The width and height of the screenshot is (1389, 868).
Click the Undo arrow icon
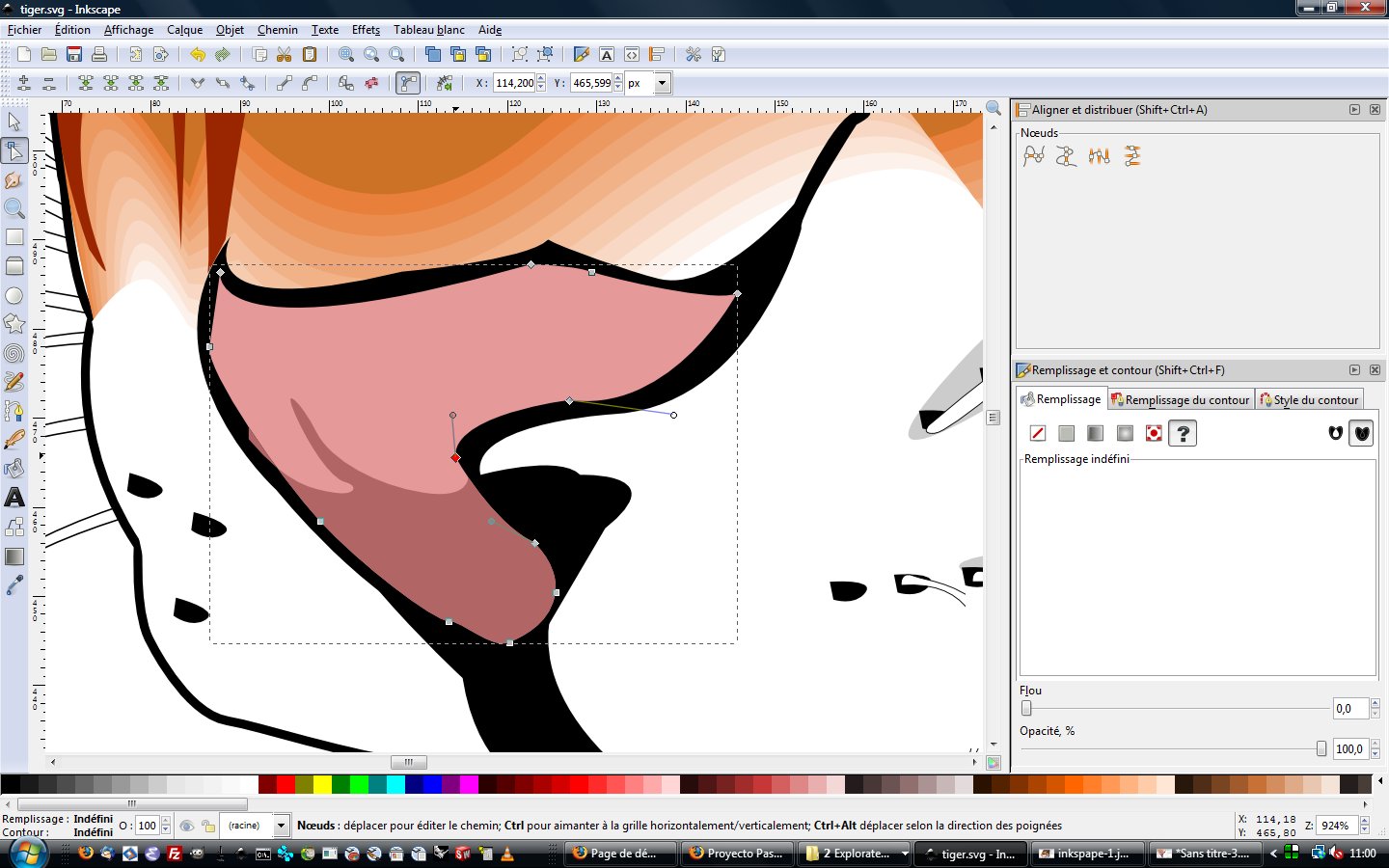coord(198,54)
